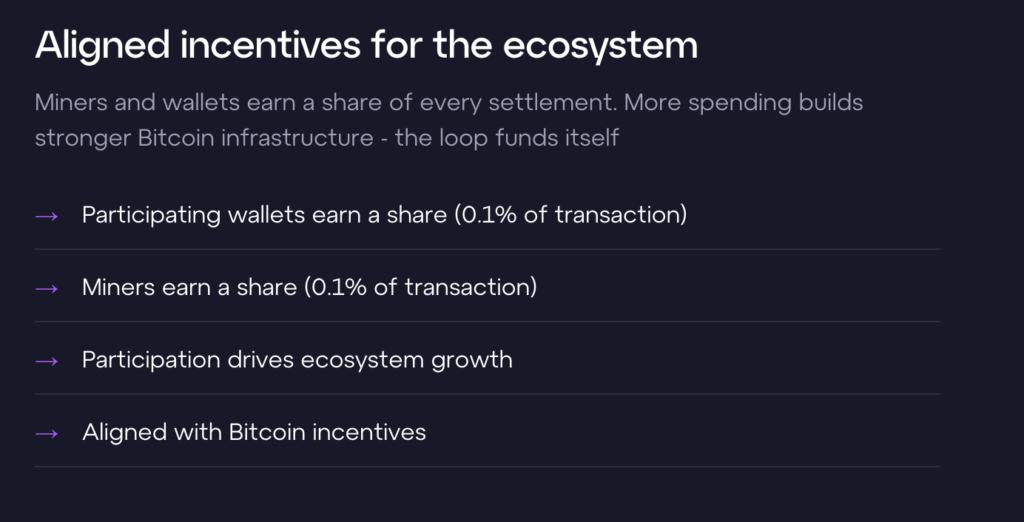
Task: Click divider line beneath Miners earn a share row
Action: click(487, 321)
